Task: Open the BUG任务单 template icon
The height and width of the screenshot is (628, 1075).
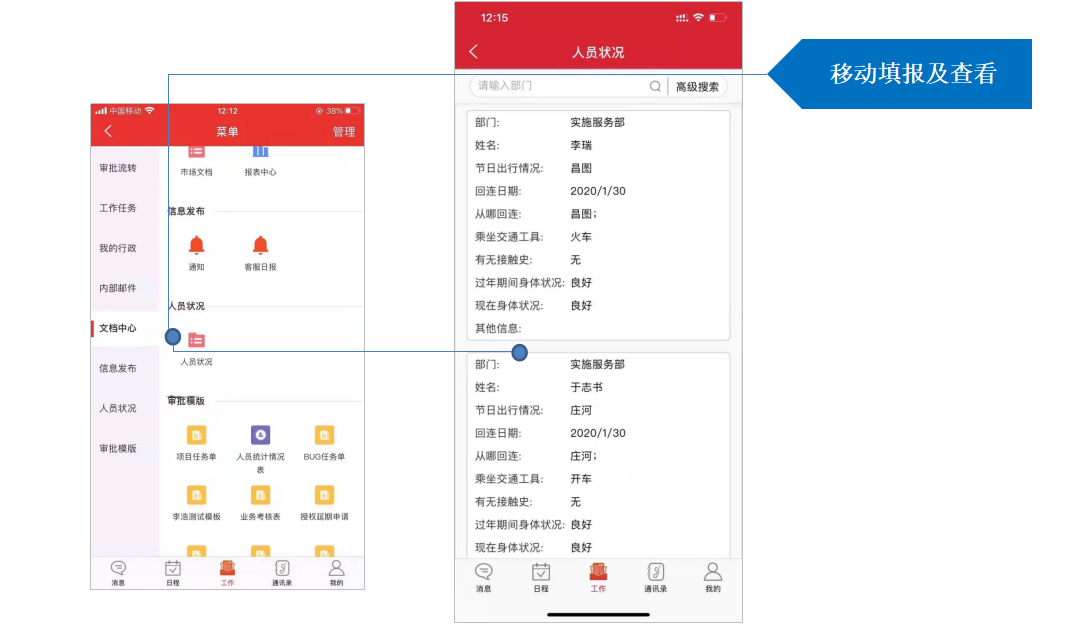Action: [324, 435]
